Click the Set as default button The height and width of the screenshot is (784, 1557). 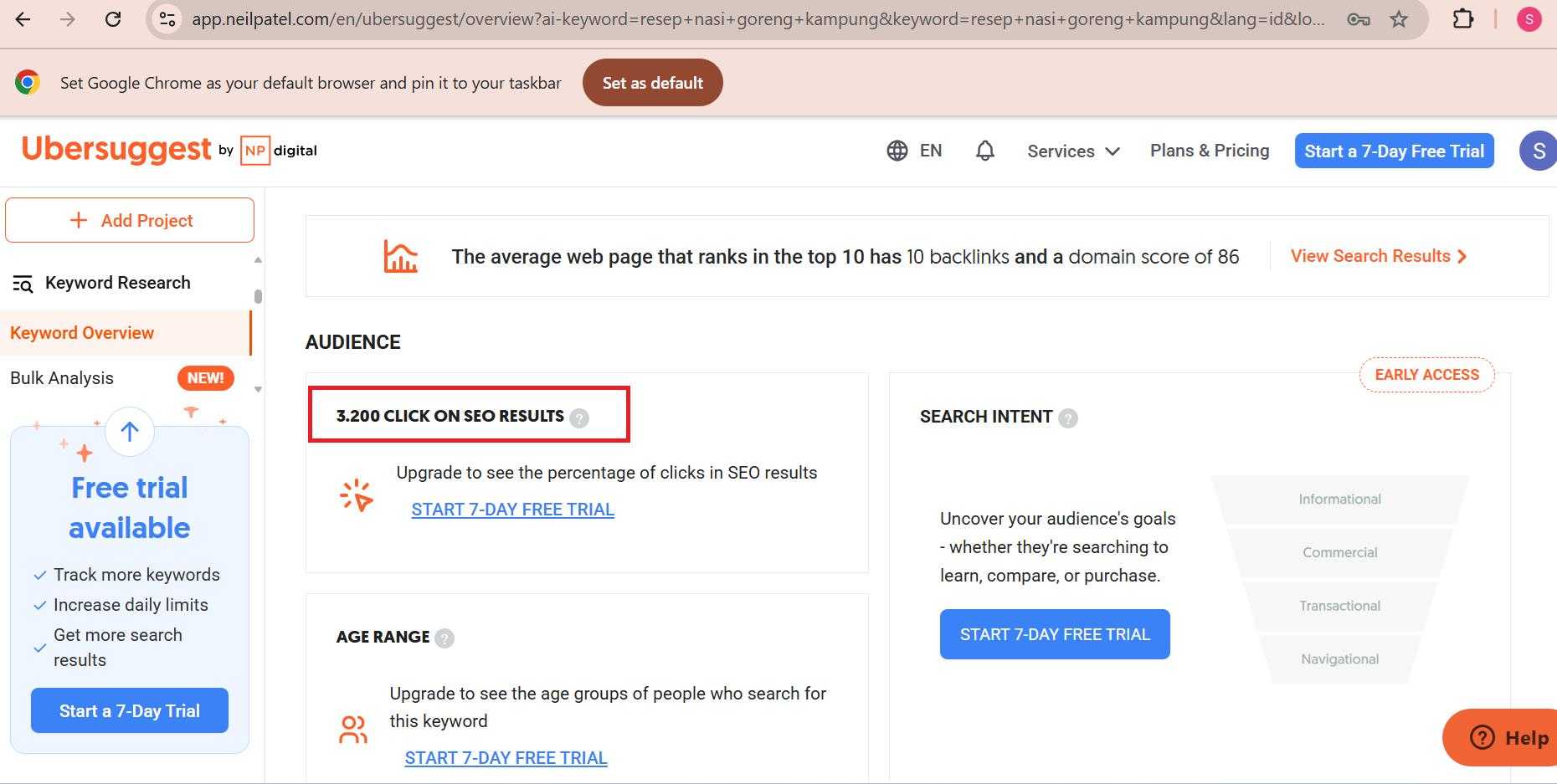(x=653, y=82)
